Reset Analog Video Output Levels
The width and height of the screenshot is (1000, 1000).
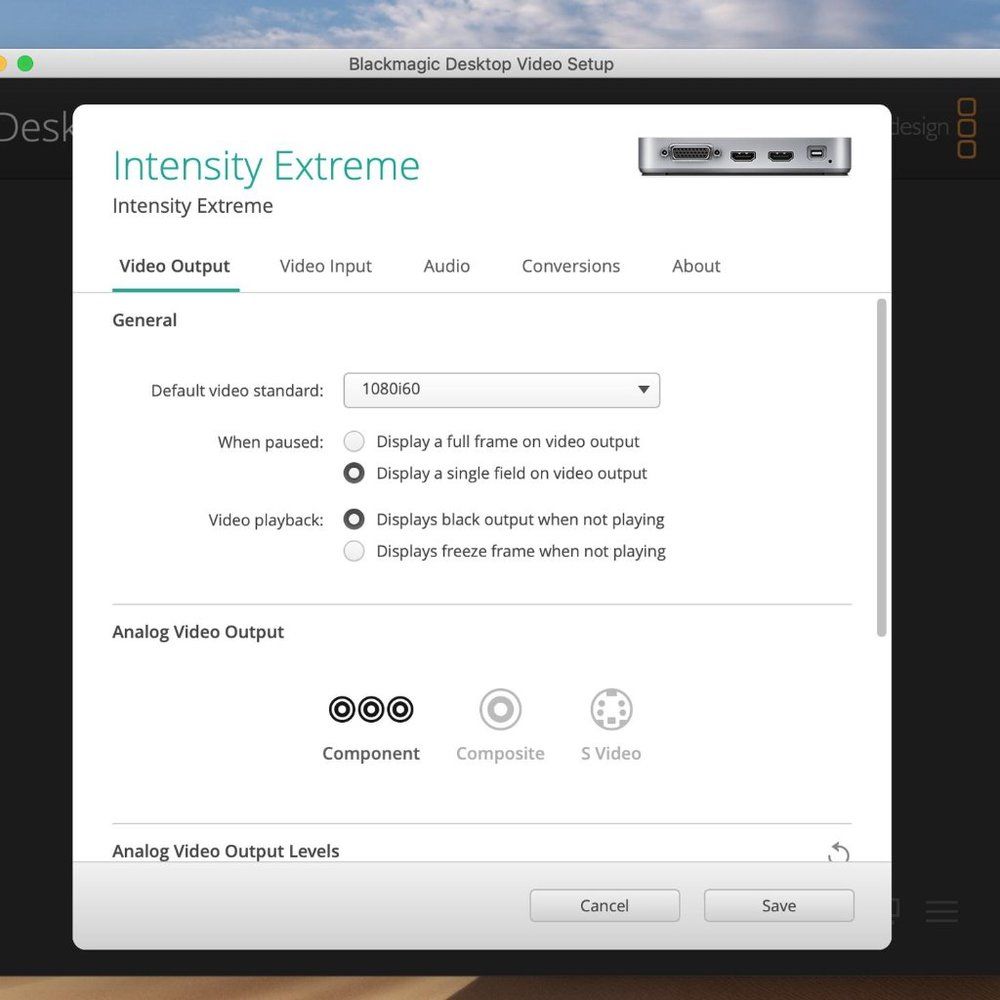pos(838,852)
